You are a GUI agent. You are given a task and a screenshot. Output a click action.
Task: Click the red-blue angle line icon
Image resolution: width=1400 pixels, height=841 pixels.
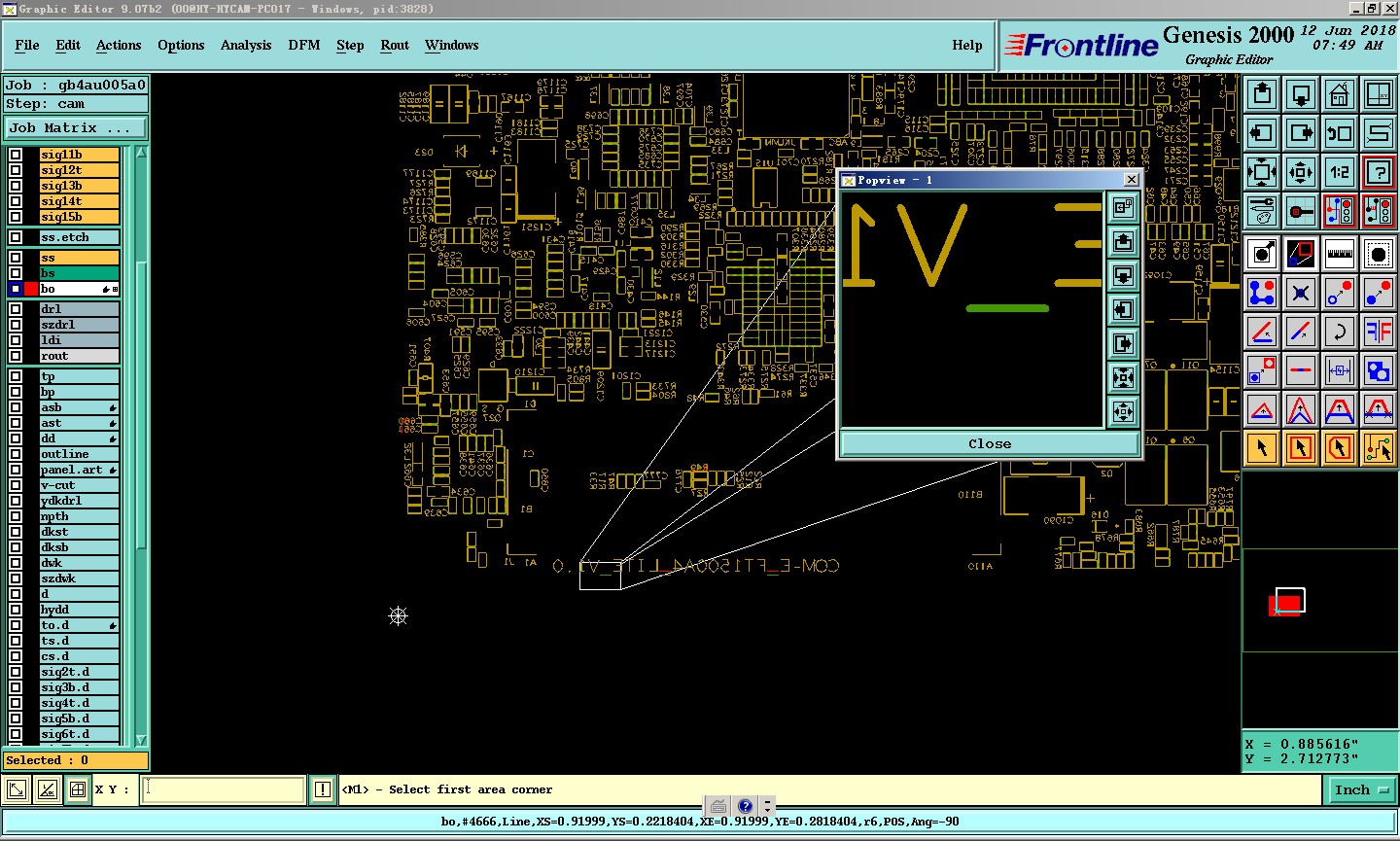[1262, 332]
